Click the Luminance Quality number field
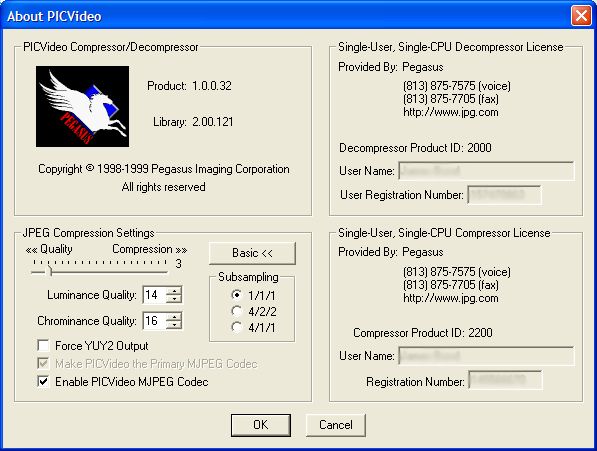597x451 pixels. 155,295
